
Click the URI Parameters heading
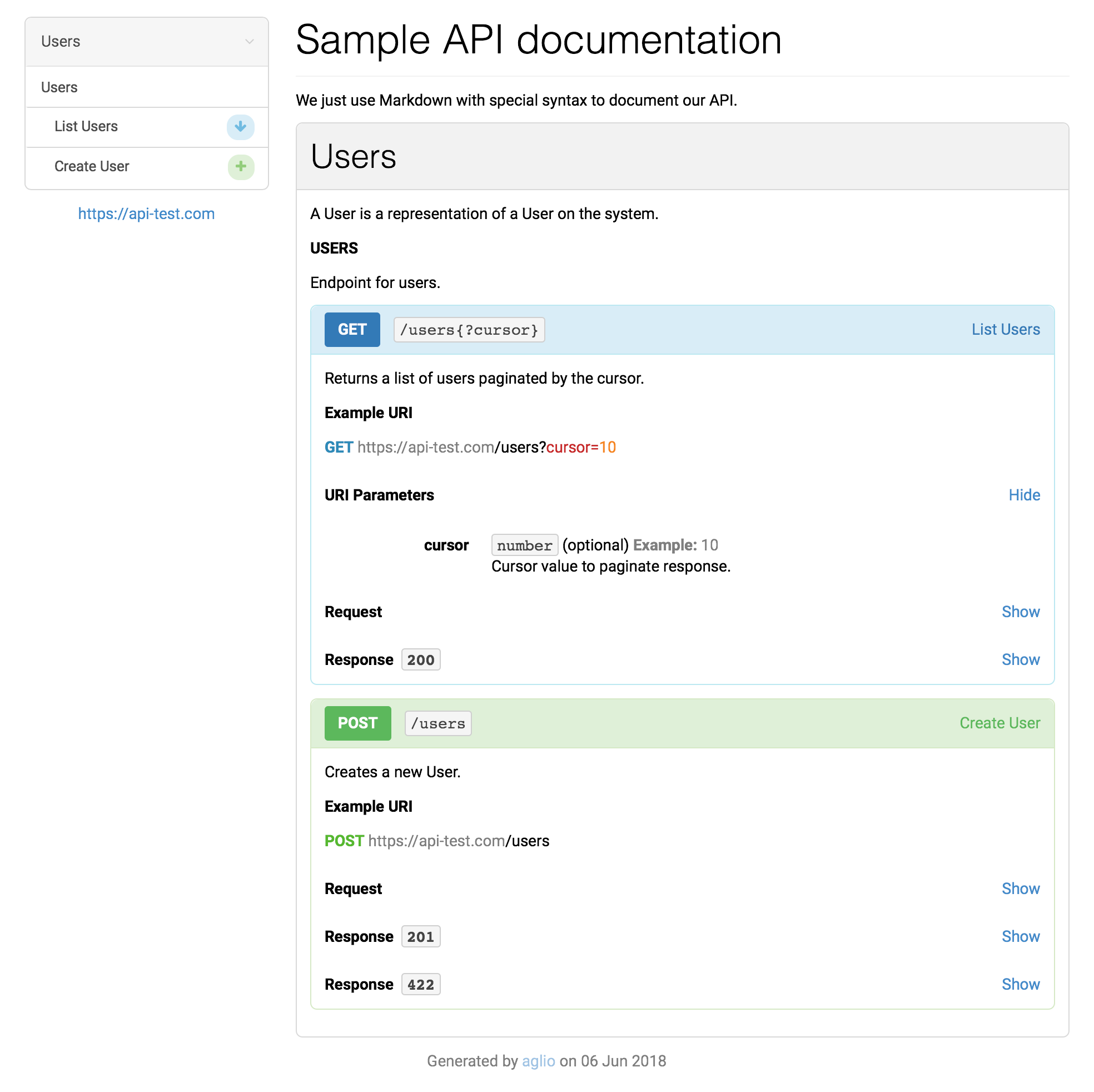[x=379, y=495]
